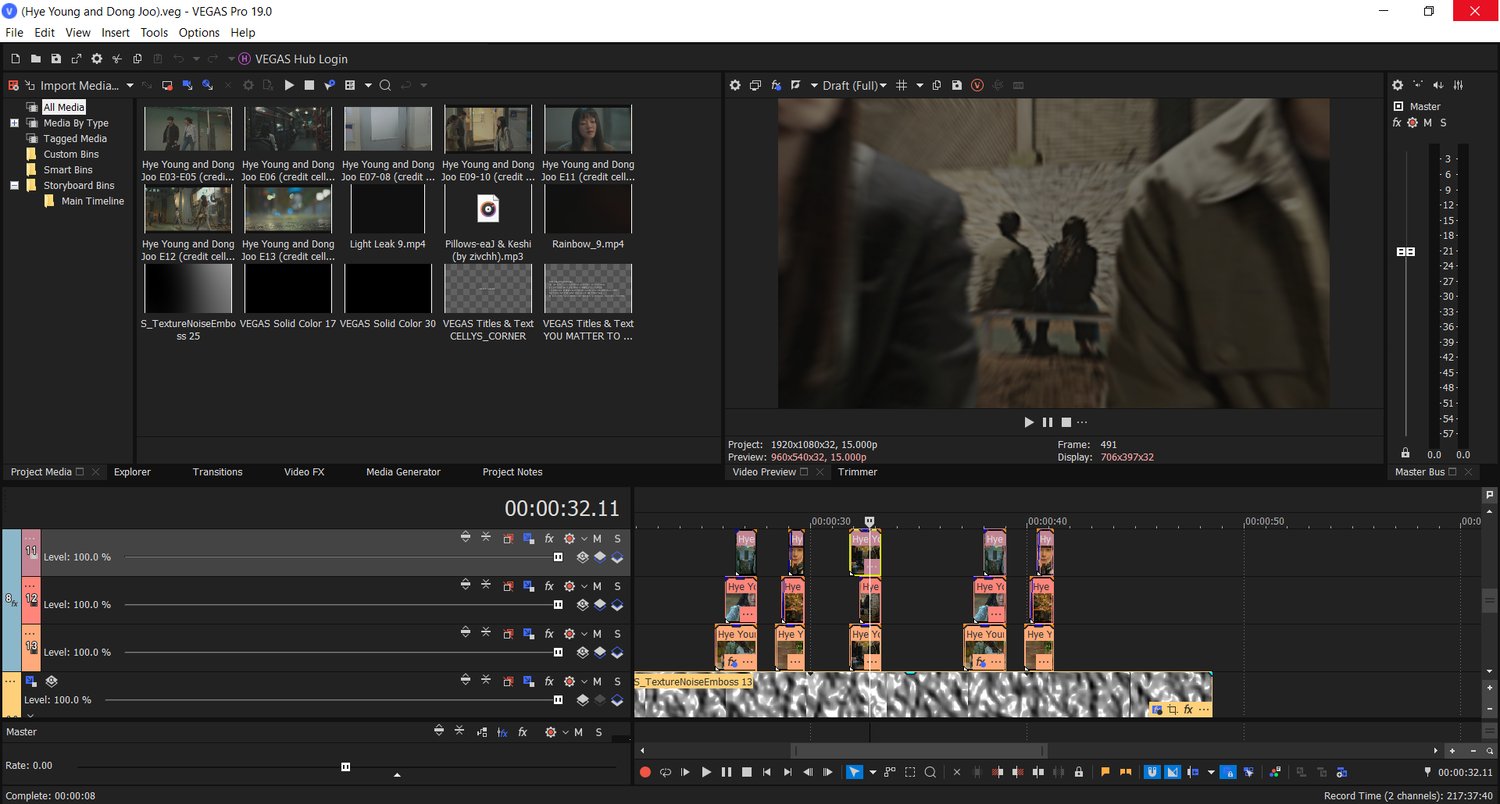This screenshot has width=1500, height=804.
Task: Collapse the Storyboard Bins node
Action: pyautogui.click(x=15, y=185)
